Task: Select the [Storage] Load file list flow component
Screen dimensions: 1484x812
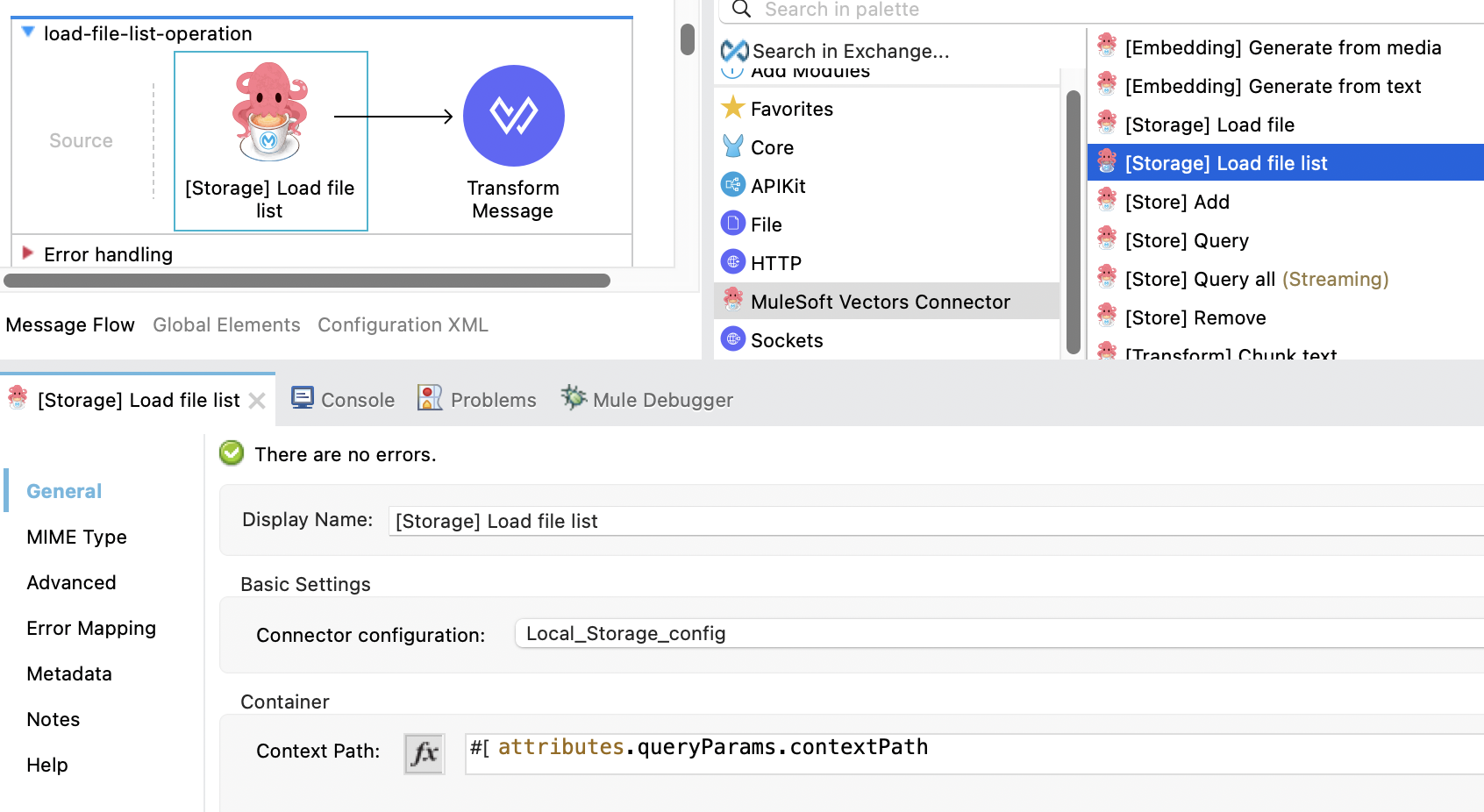Action: point(270,141)
